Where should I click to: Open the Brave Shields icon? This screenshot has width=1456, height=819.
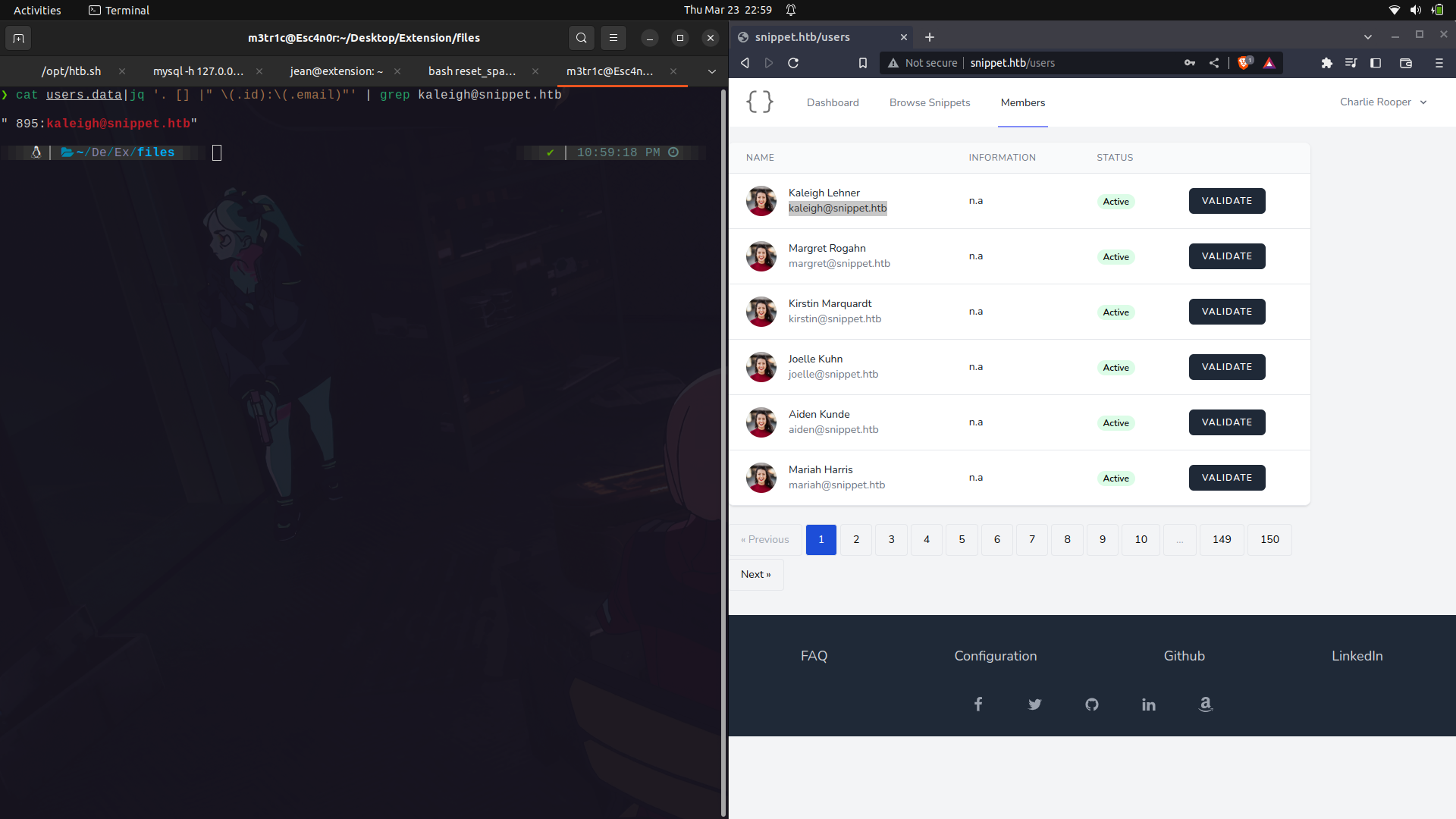1244,63
